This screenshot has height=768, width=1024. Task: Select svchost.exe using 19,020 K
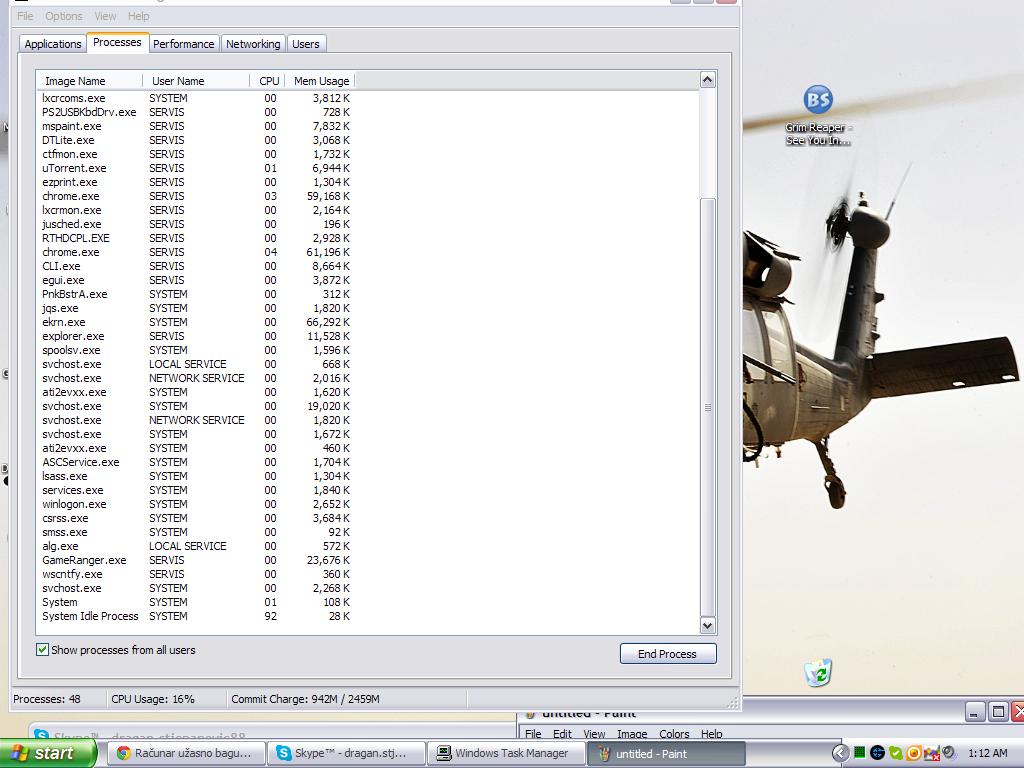pos(196,406)
